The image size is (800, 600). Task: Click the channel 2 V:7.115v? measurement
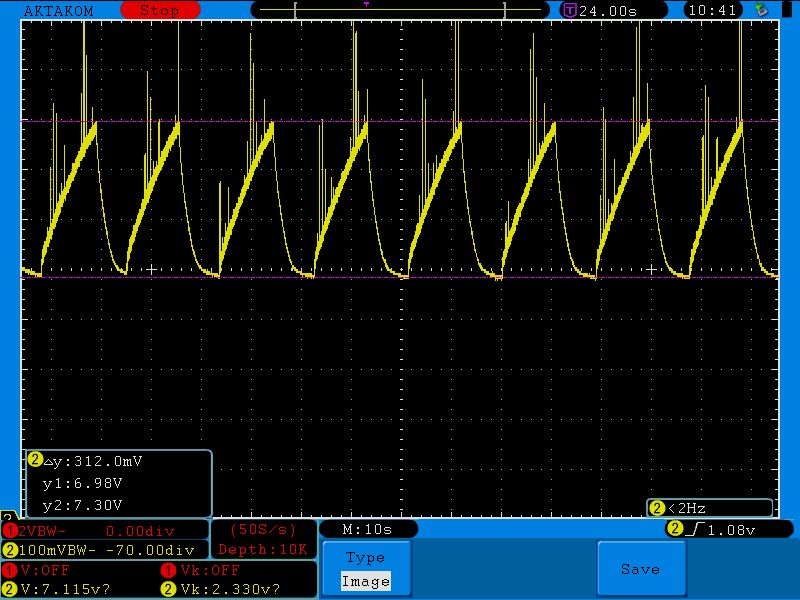point(65,589)
